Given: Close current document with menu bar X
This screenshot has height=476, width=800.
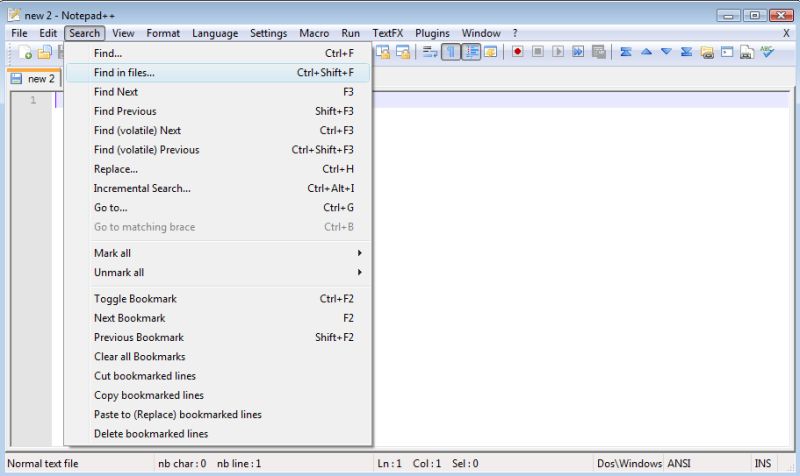Looking at the screenshot, I should tap(786, 33).
